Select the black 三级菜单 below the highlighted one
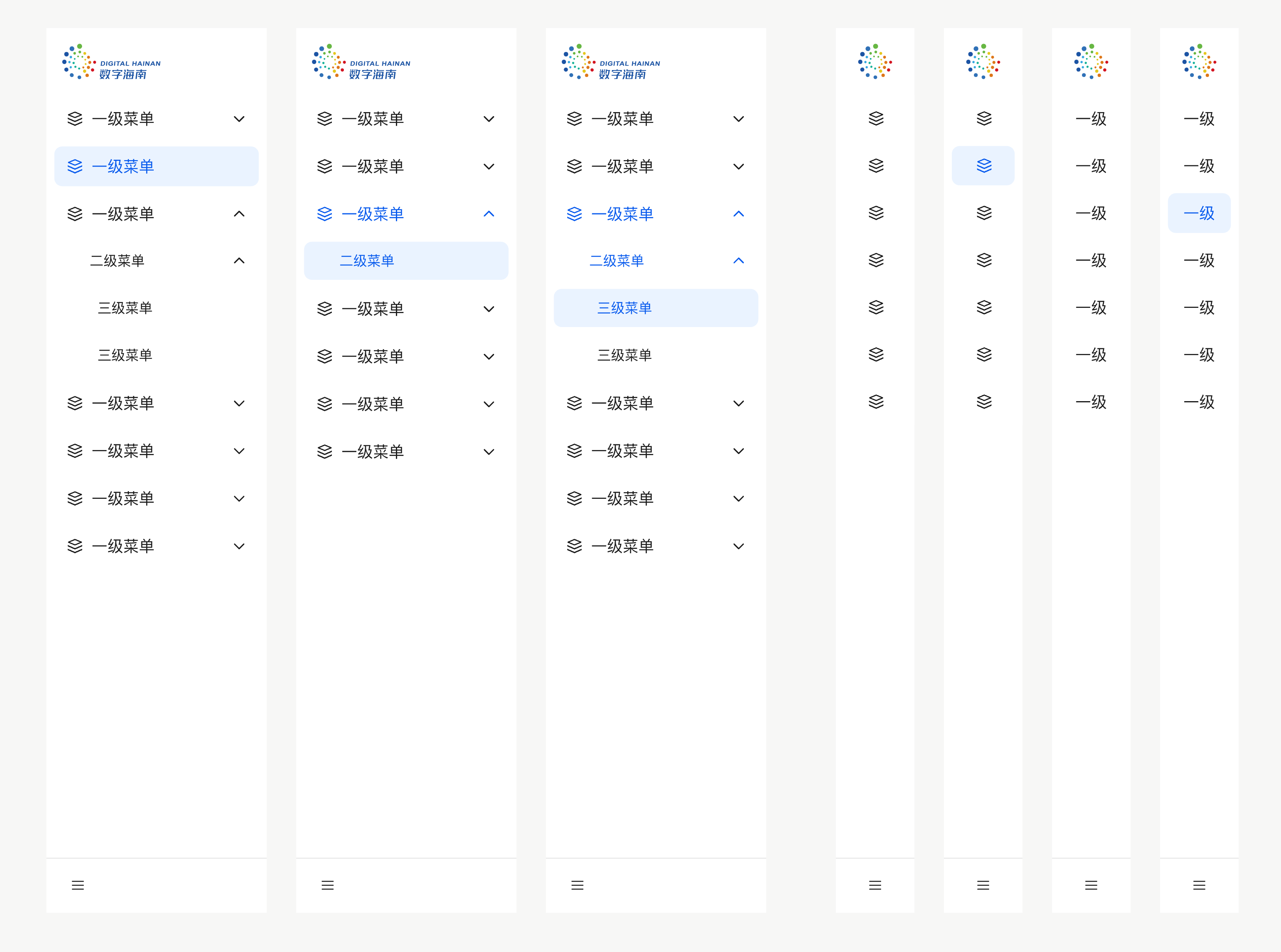Screen dimensions: 1281x952 pos(624,355)
